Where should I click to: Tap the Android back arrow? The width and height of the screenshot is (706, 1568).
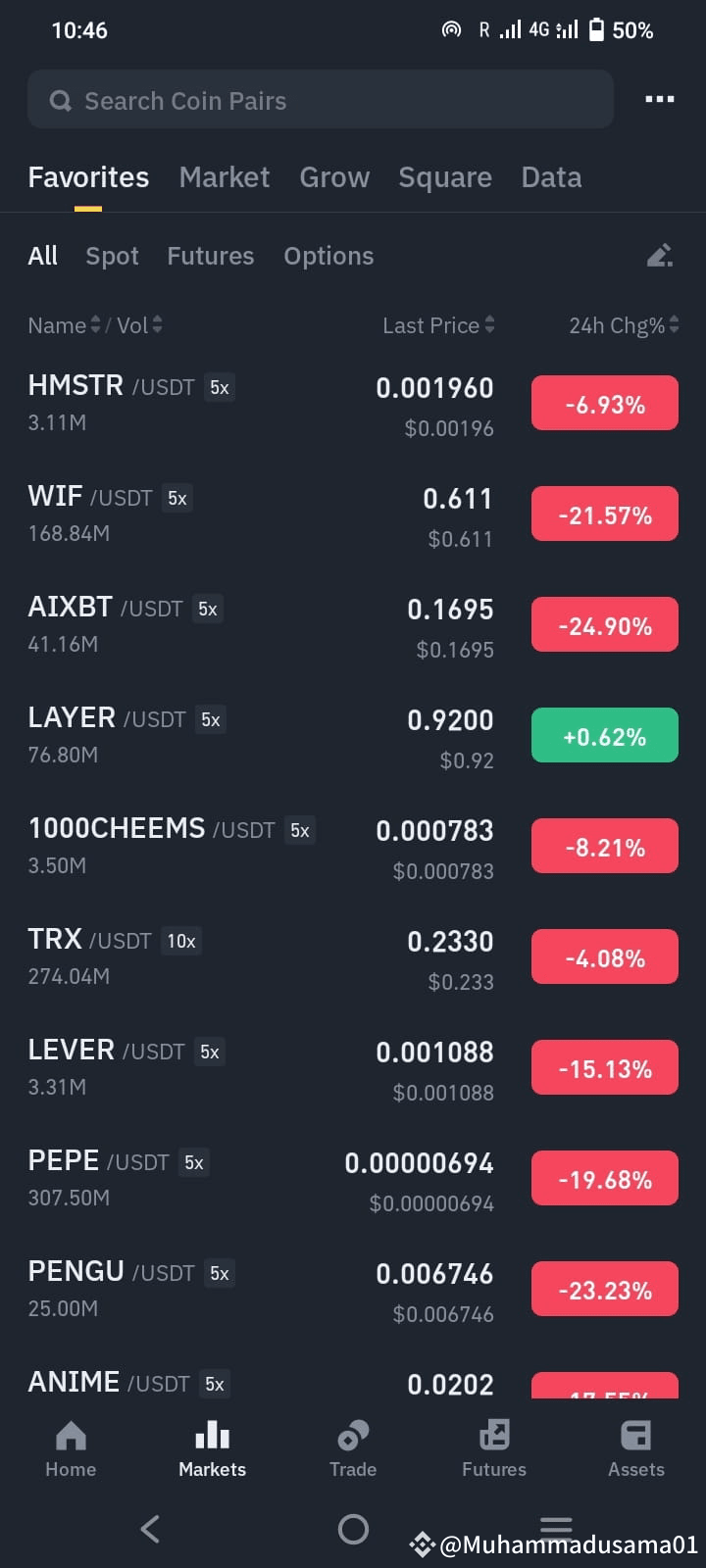pyautogui.click(x=150, y=1529)
